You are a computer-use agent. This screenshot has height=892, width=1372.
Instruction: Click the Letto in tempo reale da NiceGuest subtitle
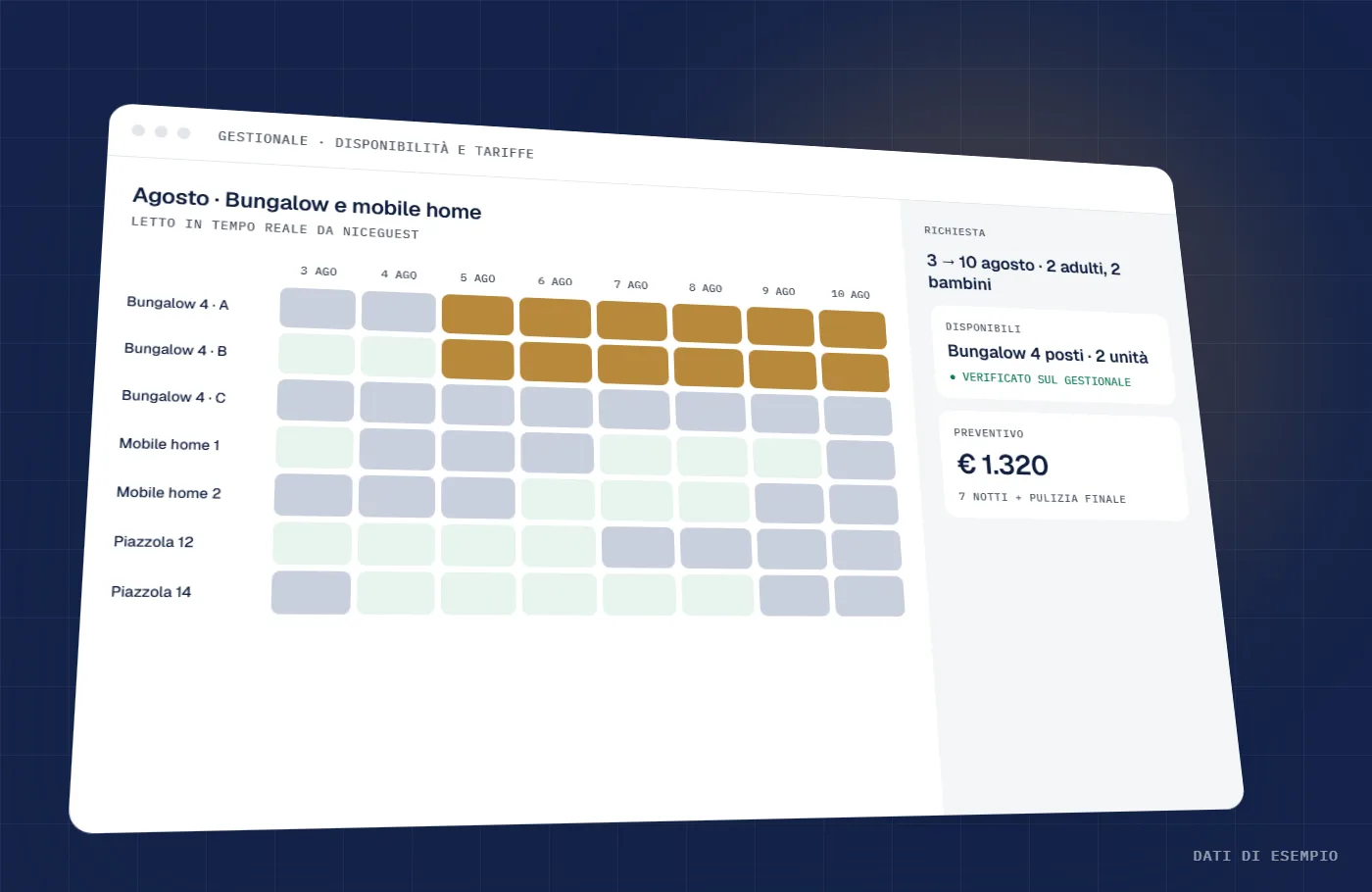(275, 227)
